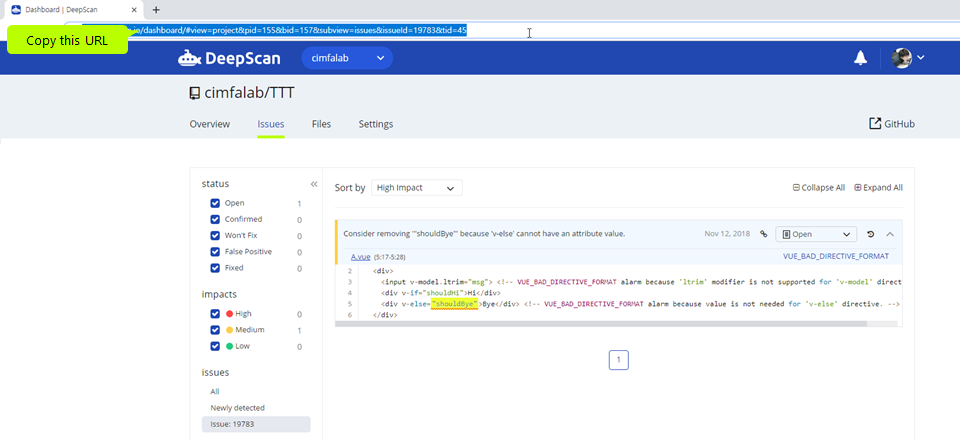This screenshot has height=440, width=960.
Task: Uncheck the Confirmed status checkbox
Action: coord(215,219)
